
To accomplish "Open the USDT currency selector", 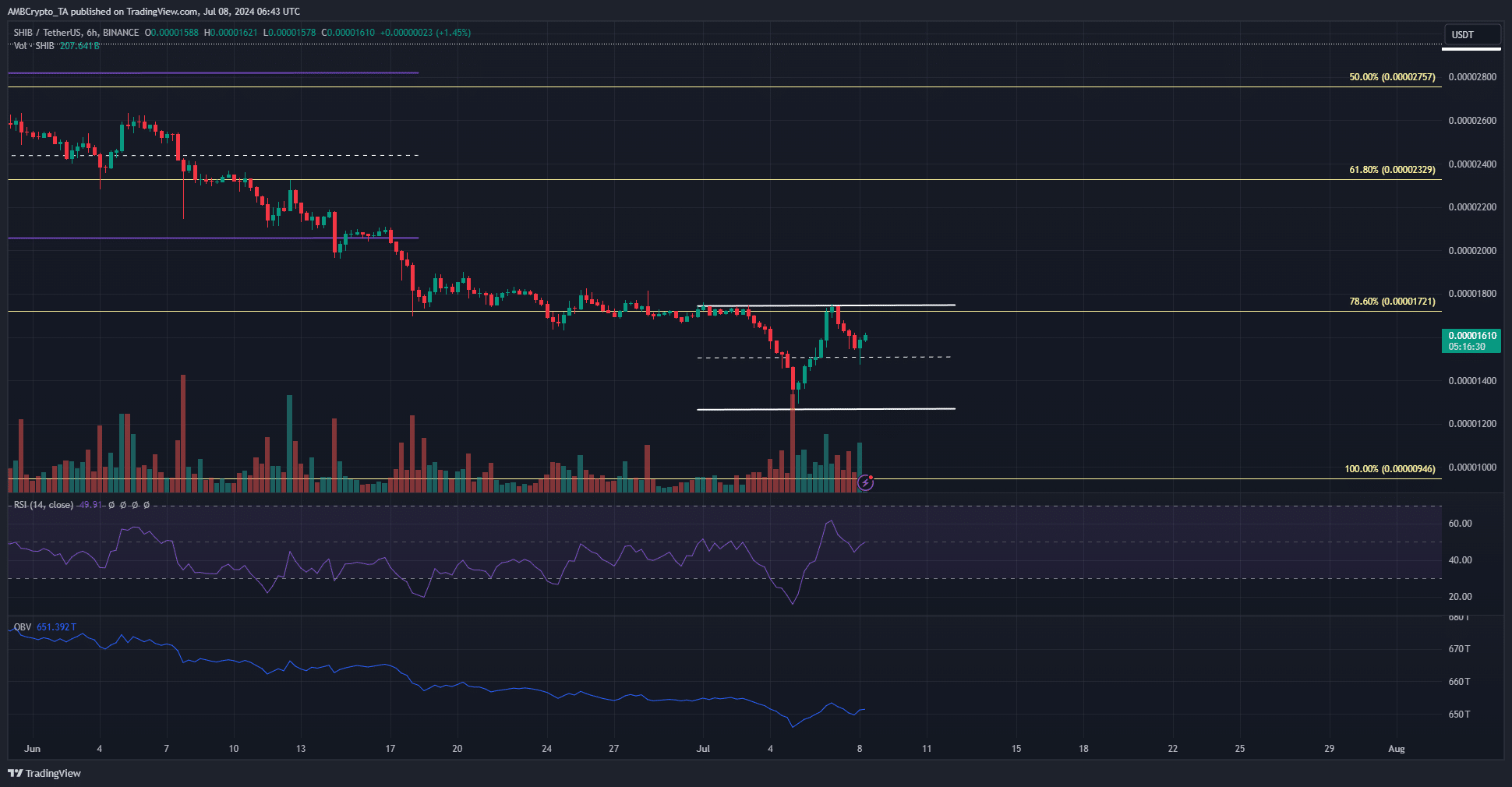I will point(1471,35).
